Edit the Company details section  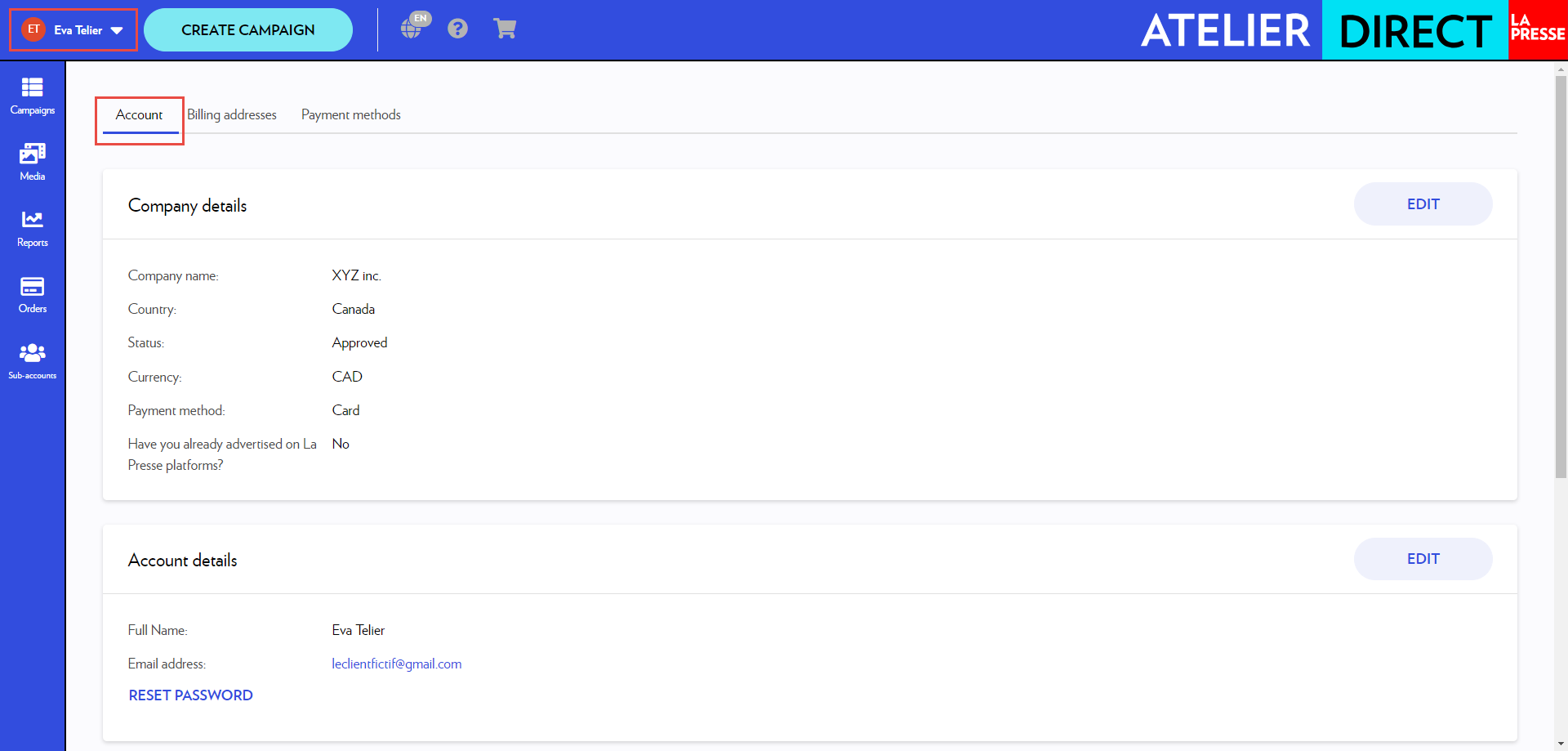1422,204
